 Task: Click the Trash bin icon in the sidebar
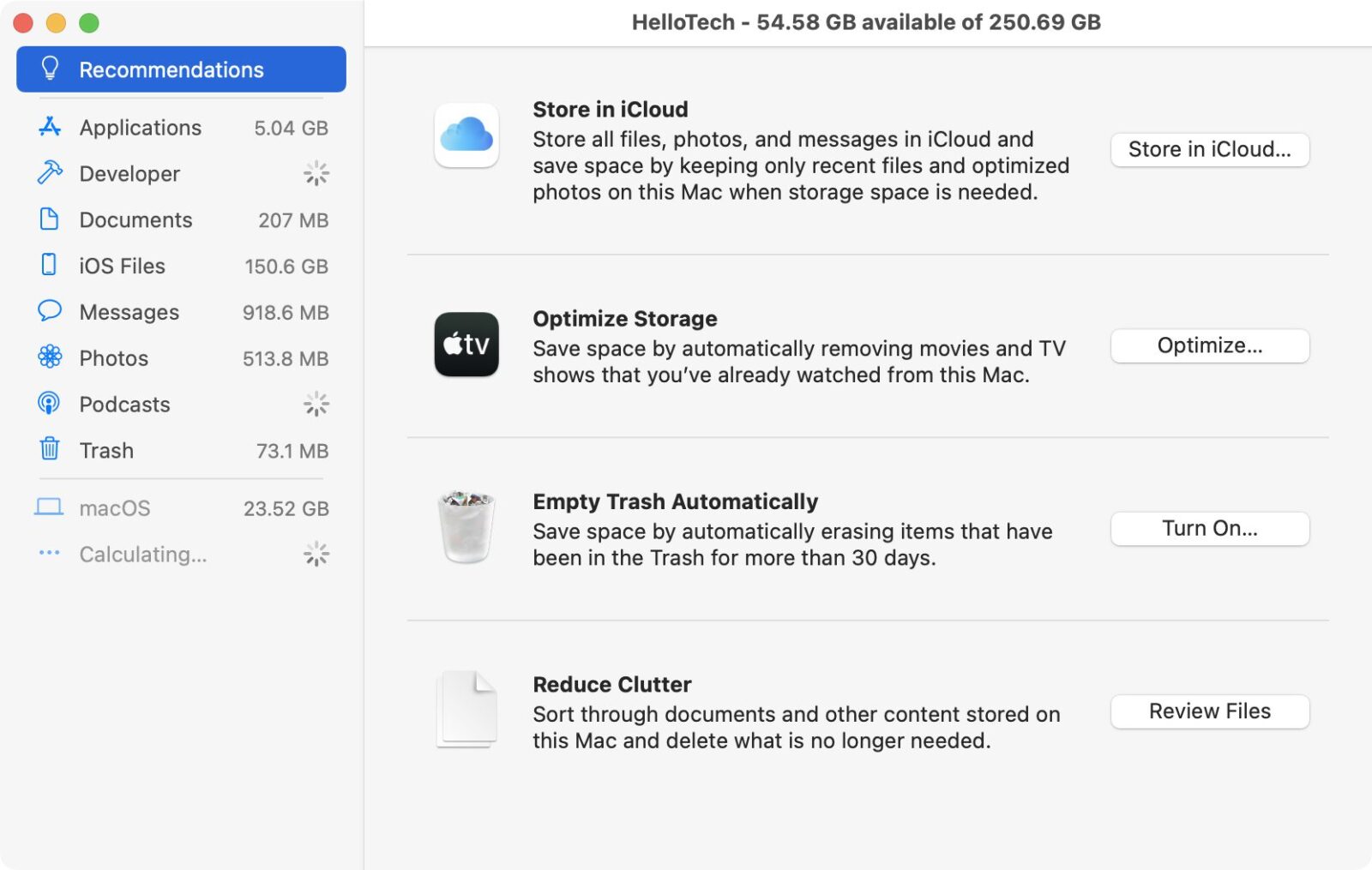tap(50, 450)
